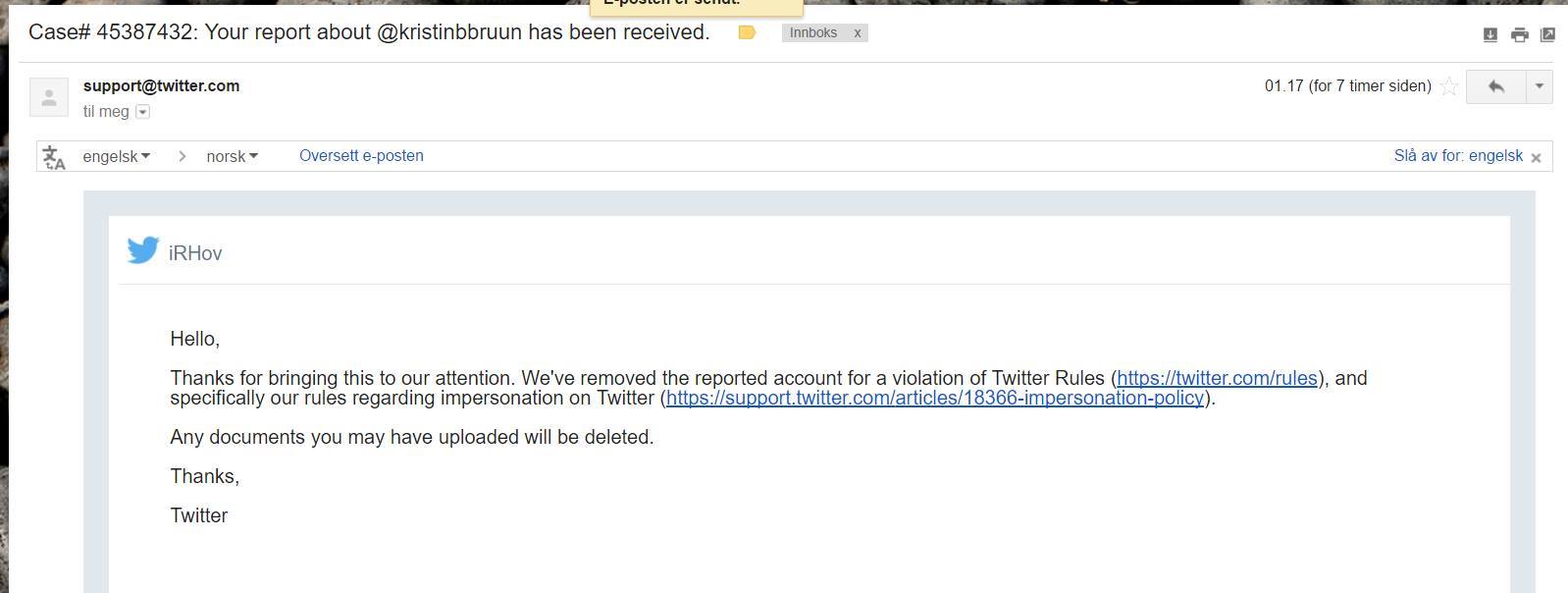1568x593 pixels.
Task: Dismiss the translation bar with x
Action: pos(1537,157)
